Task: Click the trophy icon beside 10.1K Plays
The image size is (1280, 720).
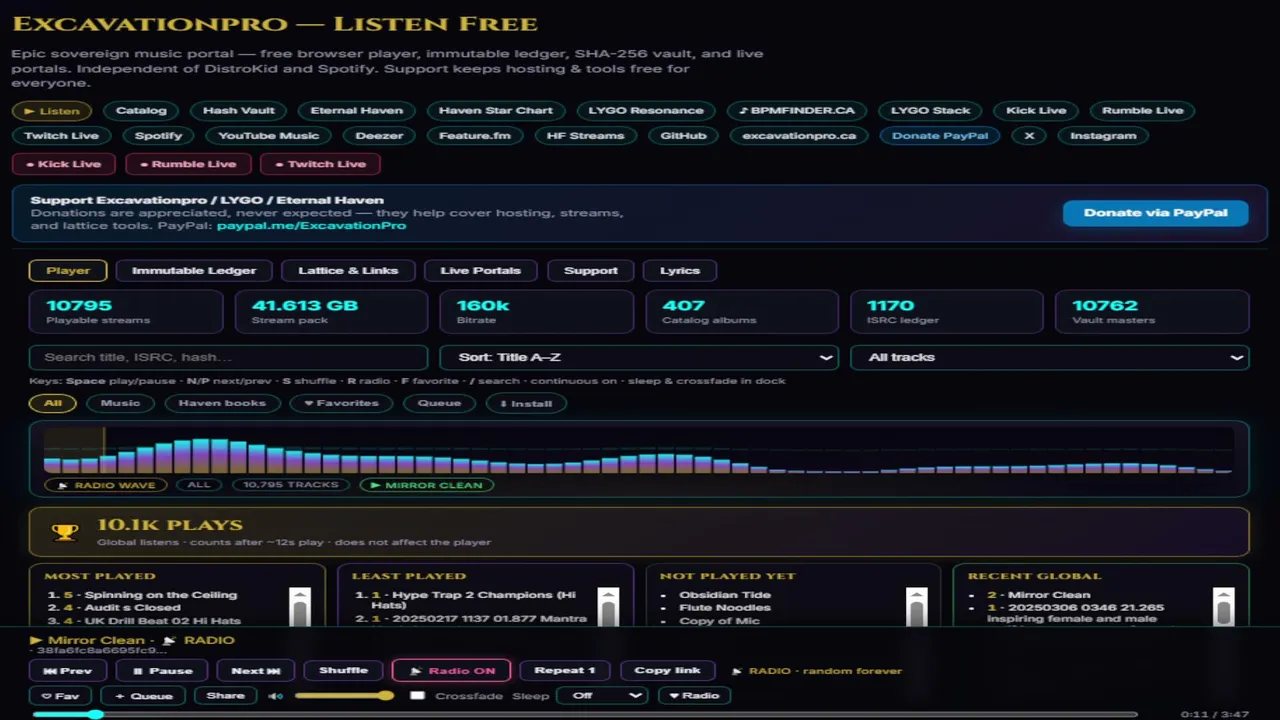Action: tap(65, 532)
